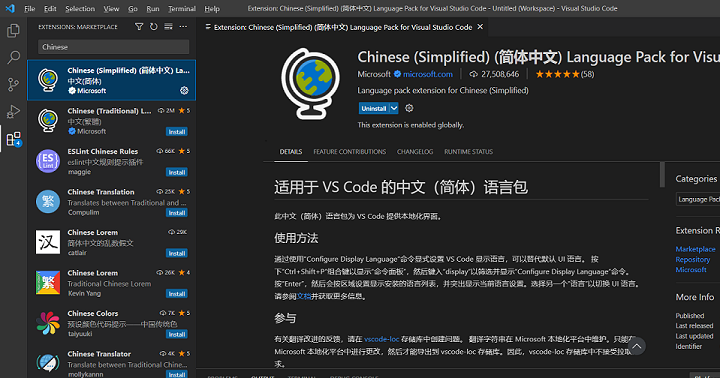Click the Microsoft publisher name in header
Screen dimensions: 720x378
pos(374,74)
